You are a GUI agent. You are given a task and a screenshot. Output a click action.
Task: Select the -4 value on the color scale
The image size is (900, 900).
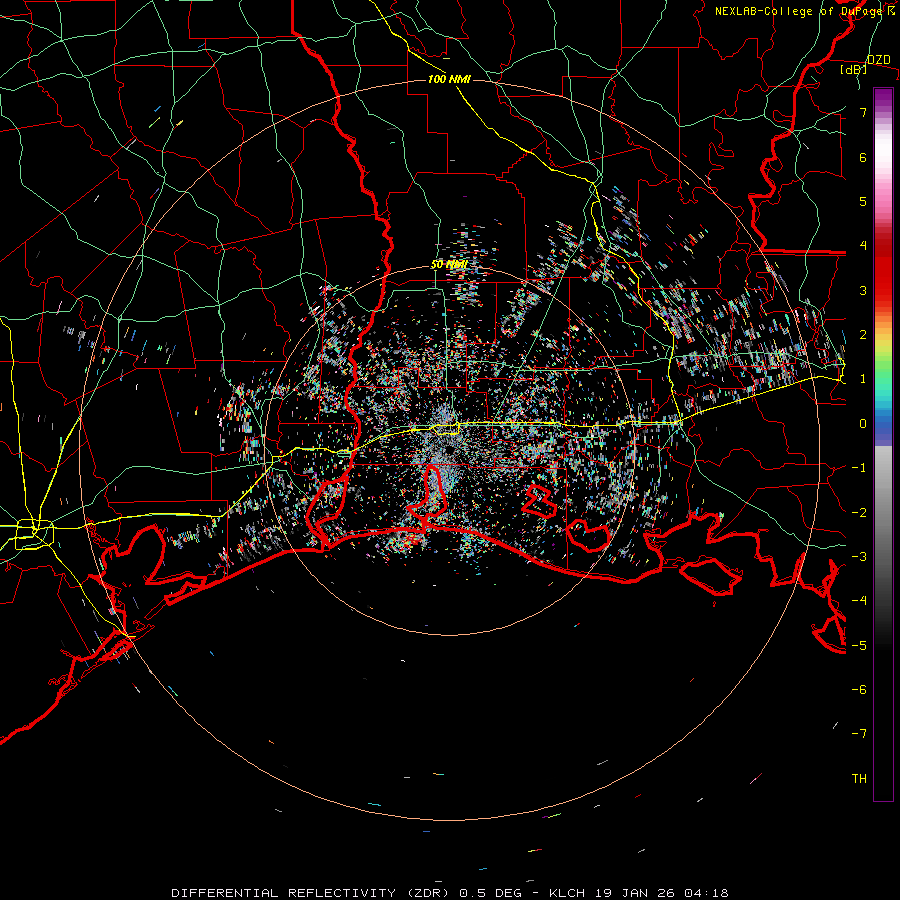(x=859, y=601)
